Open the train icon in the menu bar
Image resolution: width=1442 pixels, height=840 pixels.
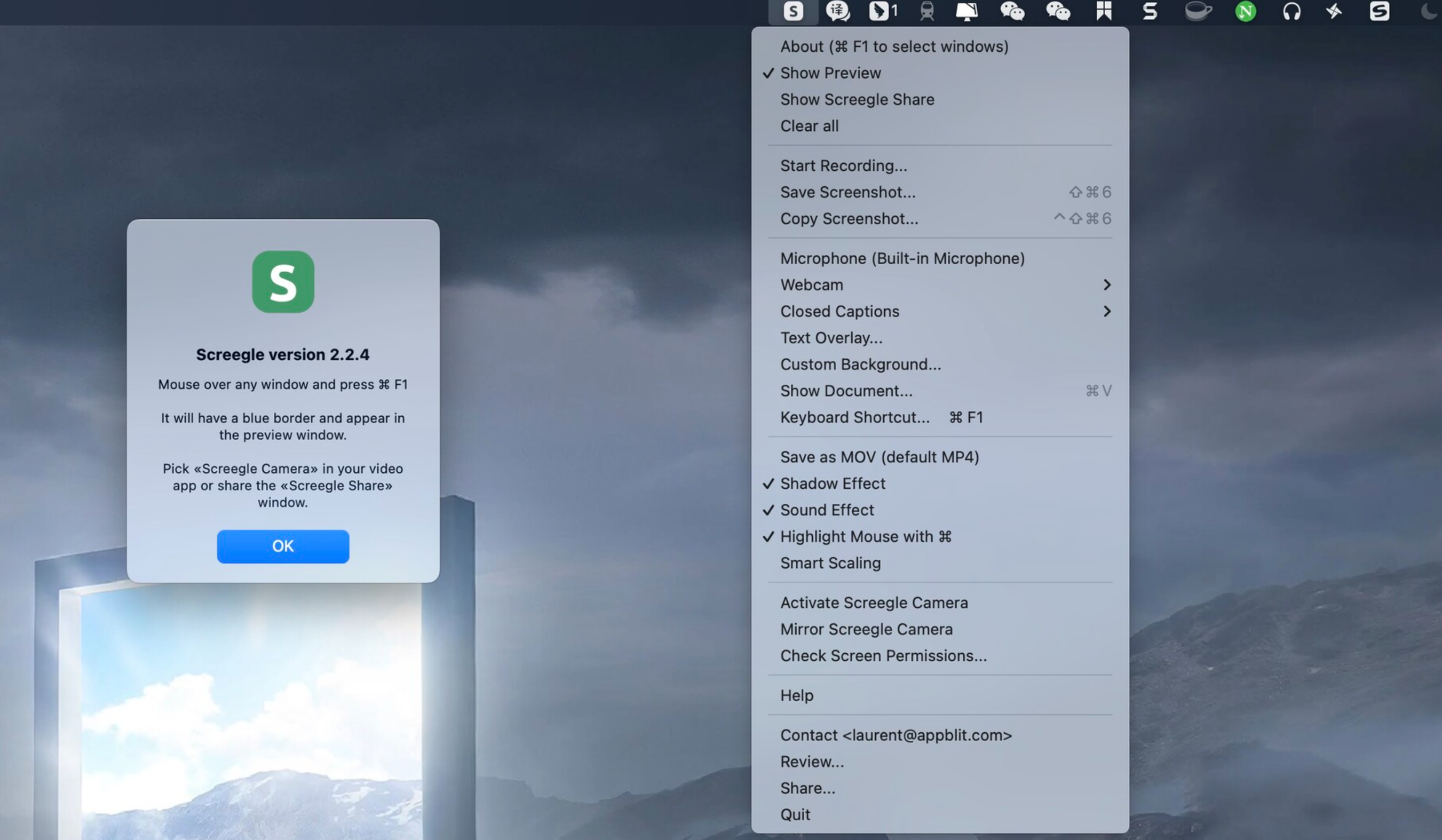927,11
